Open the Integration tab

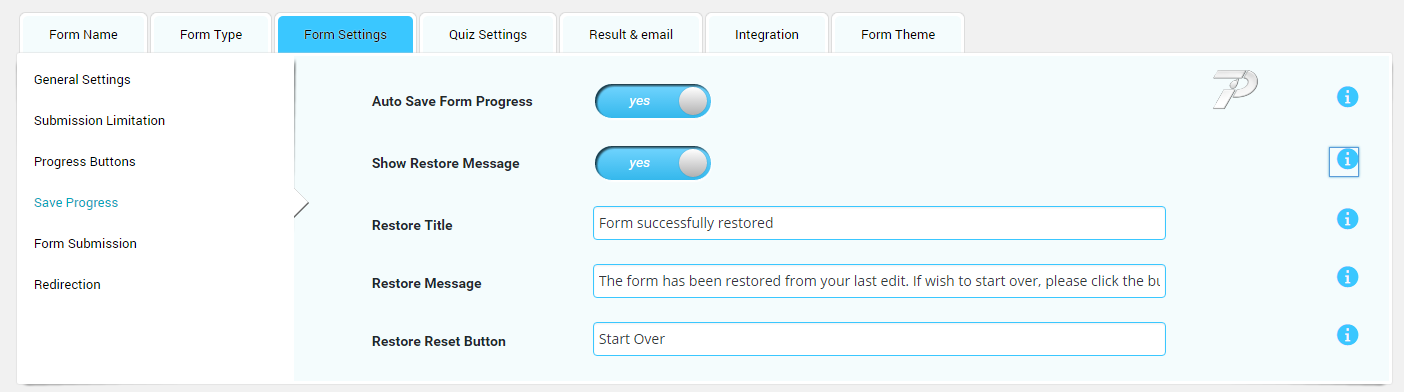point(767,34)
